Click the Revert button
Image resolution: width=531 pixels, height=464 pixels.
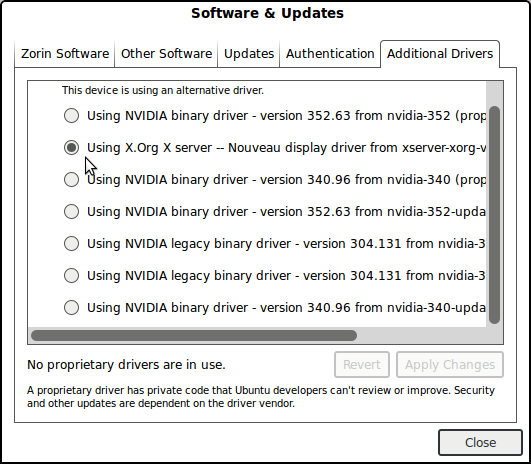pos(362,365)
